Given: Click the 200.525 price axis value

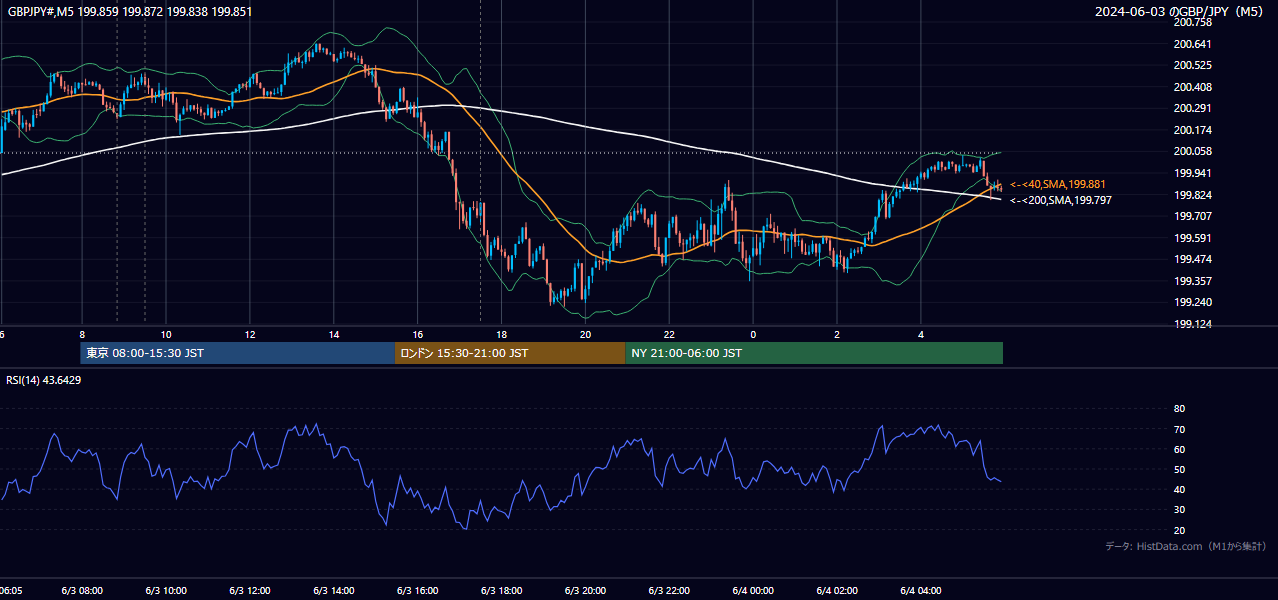Looking at the screenshot, I should tap(1192, 65).
